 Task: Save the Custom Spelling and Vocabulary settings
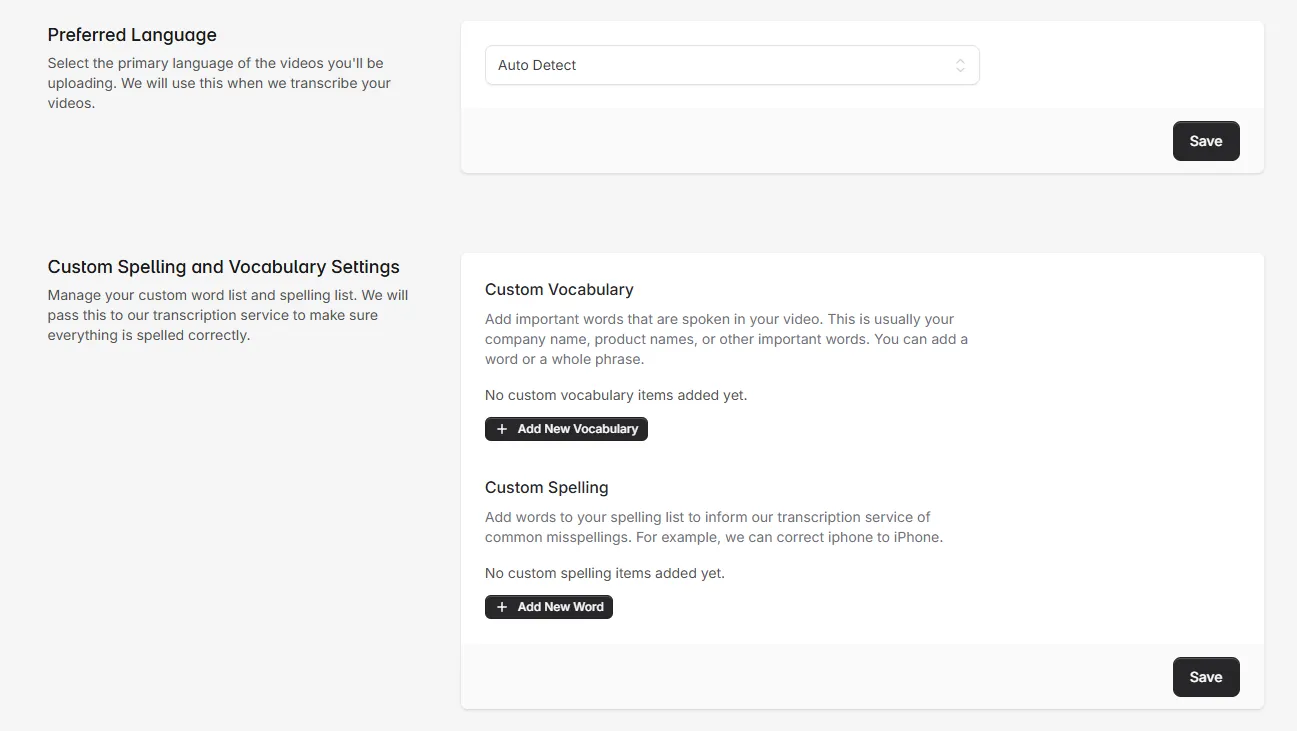(1206, 677)
